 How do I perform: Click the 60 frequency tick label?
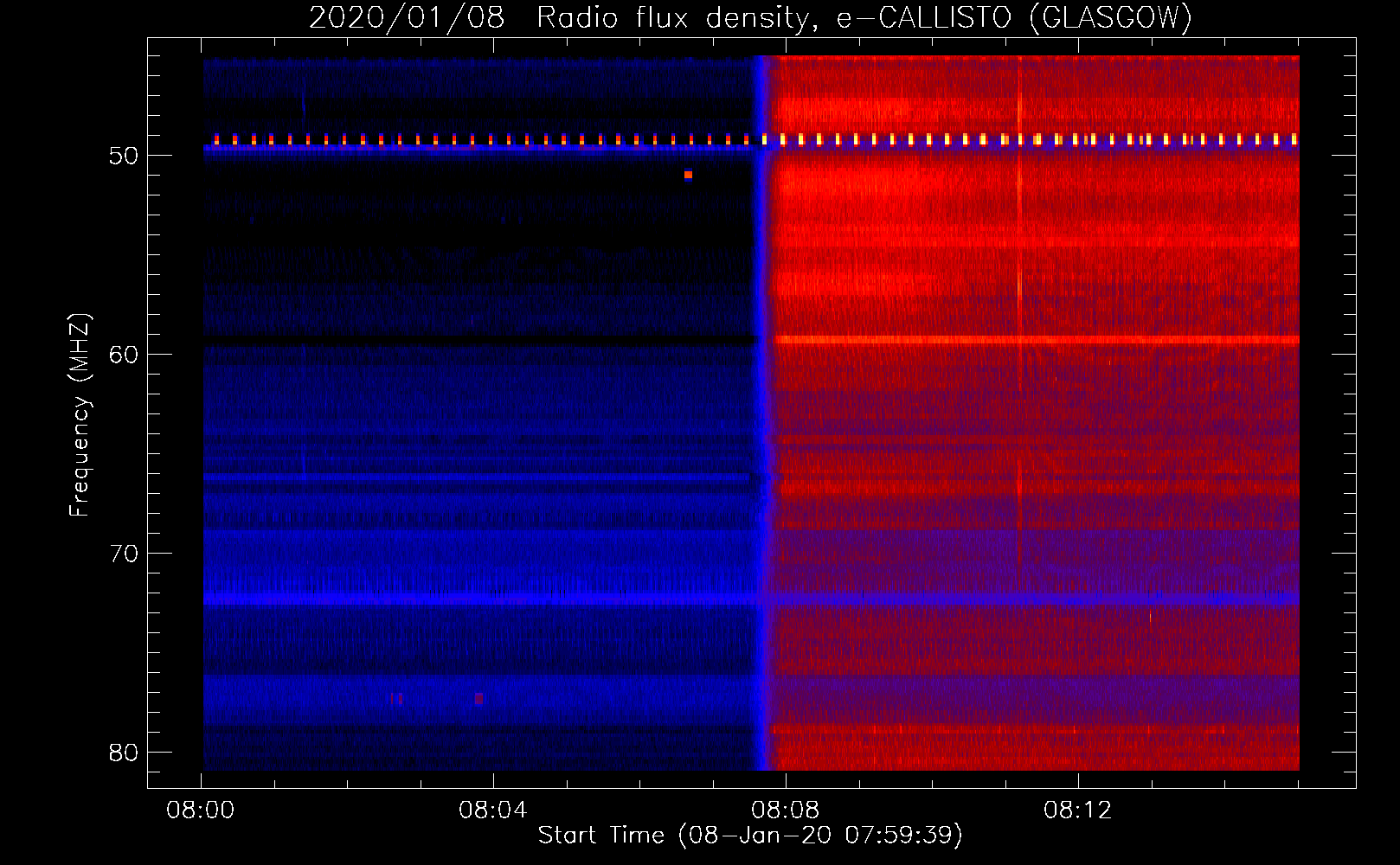124,355
